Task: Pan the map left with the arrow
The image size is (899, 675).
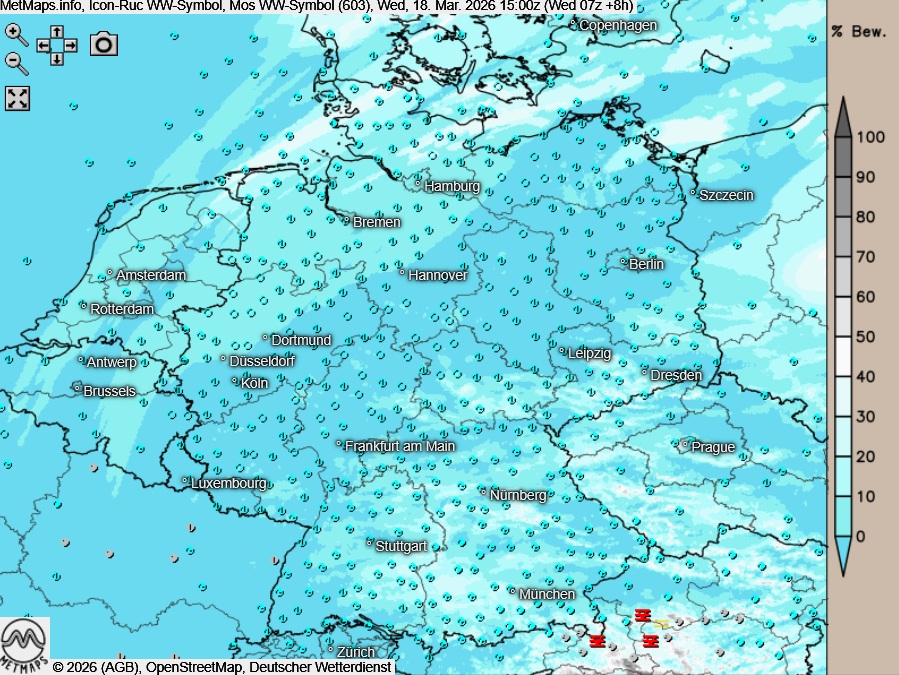Action: pyautogui.click(x=44, y=45)
